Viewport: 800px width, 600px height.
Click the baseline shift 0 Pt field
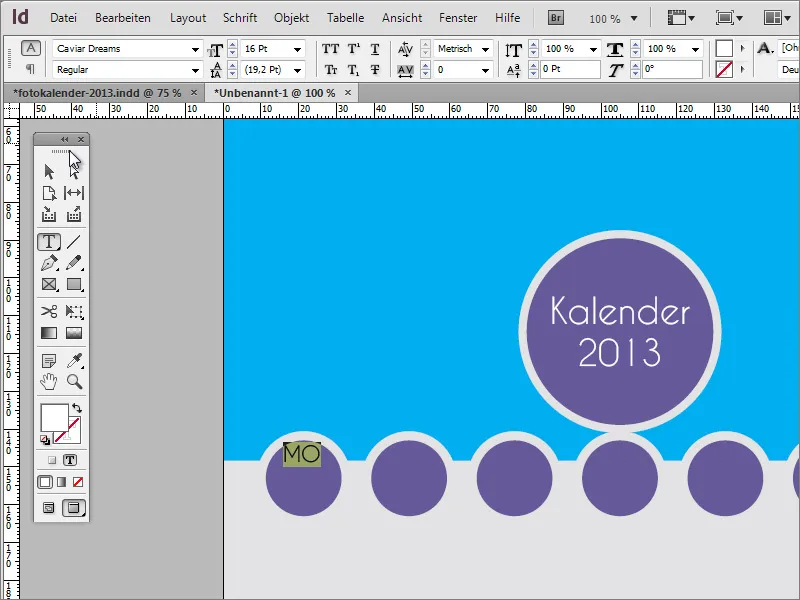coord(570,69)
